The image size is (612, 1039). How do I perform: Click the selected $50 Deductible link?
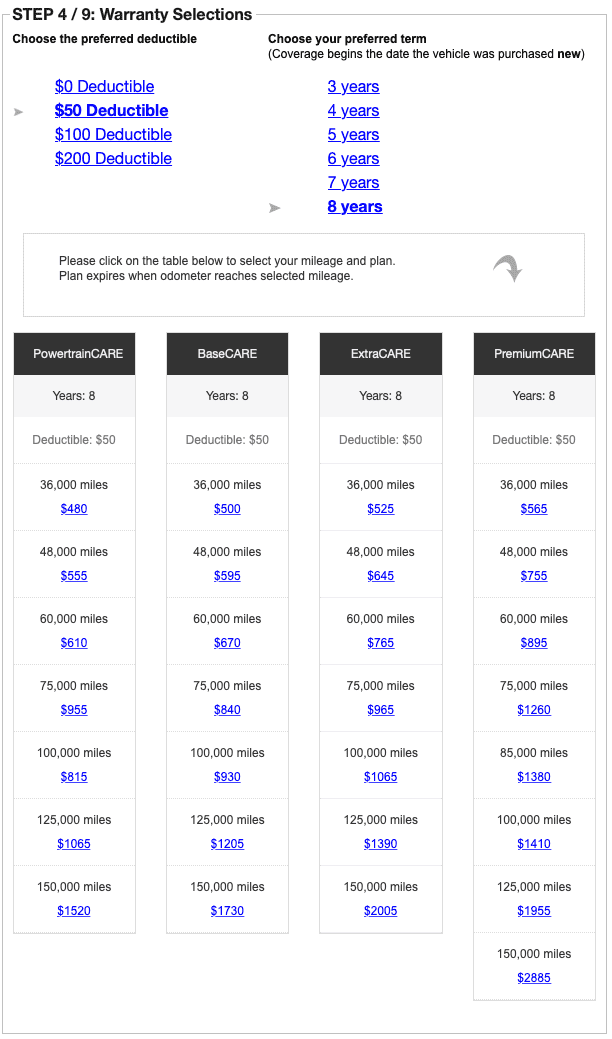tap(111, 111)
